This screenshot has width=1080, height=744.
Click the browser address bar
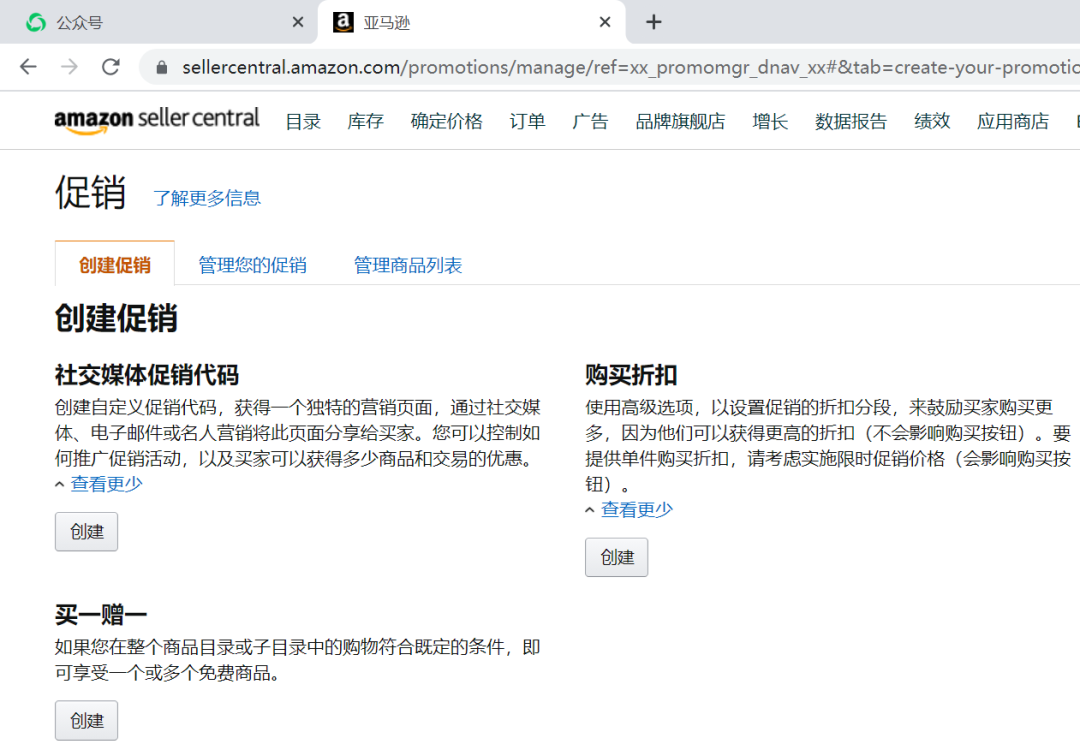click(x=500, y=67)
